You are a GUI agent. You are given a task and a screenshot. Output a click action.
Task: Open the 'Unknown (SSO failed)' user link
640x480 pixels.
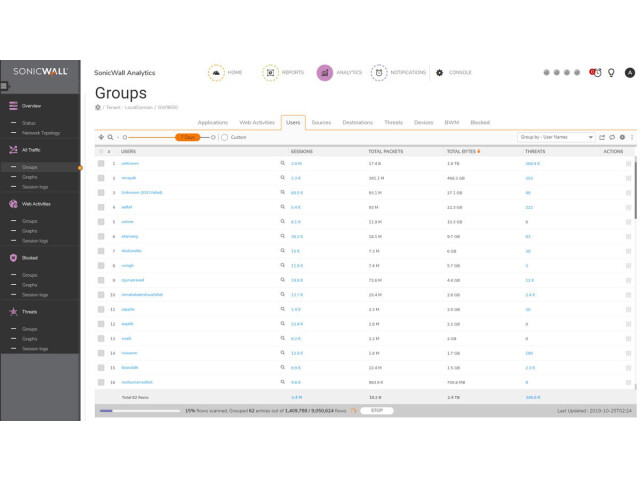point(142,193)
